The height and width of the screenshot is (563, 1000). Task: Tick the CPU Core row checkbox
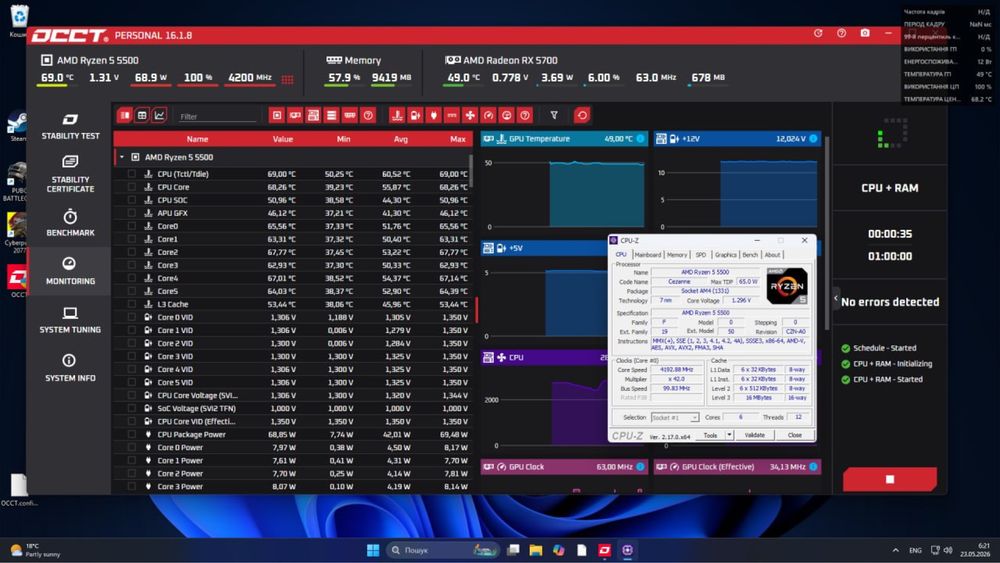[x=131, y=187]
